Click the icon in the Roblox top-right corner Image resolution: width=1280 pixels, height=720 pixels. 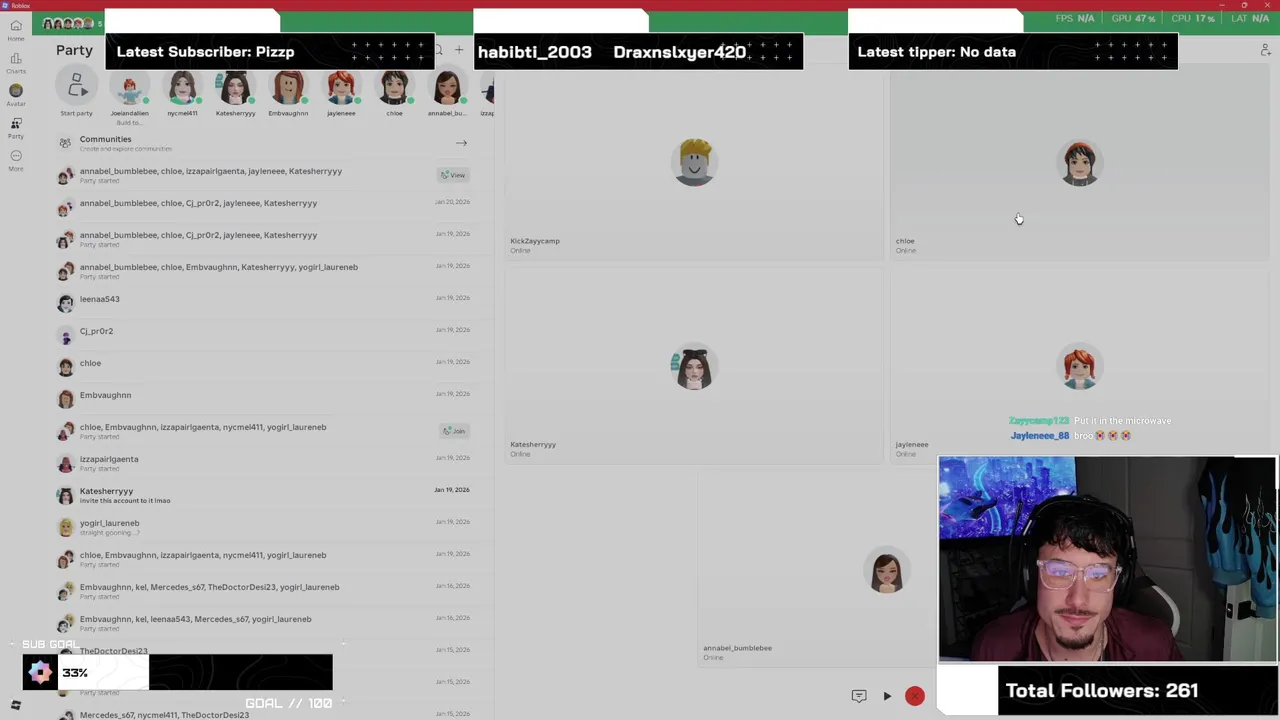tap(1265, 50)
